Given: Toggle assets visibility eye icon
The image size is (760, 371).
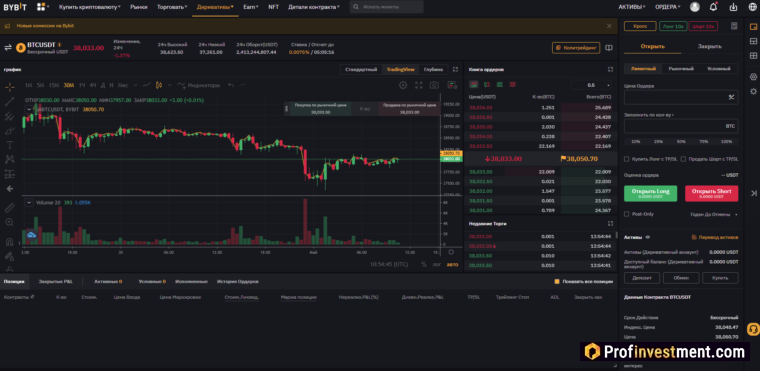Looking at the screenshot, I should 648,237.
